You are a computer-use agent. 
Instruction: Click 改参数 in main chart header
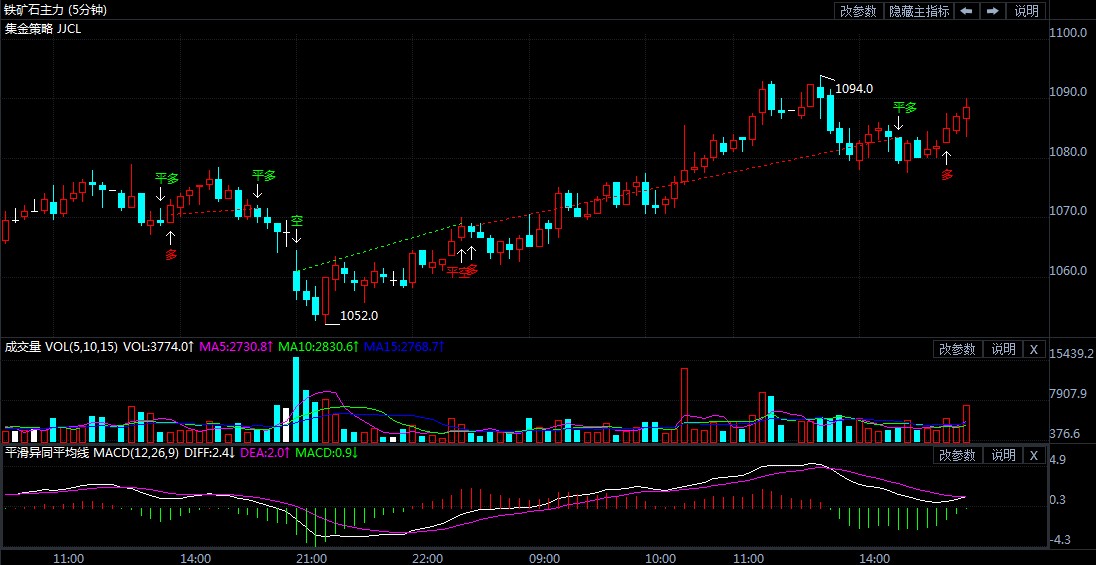pos(858,10)
